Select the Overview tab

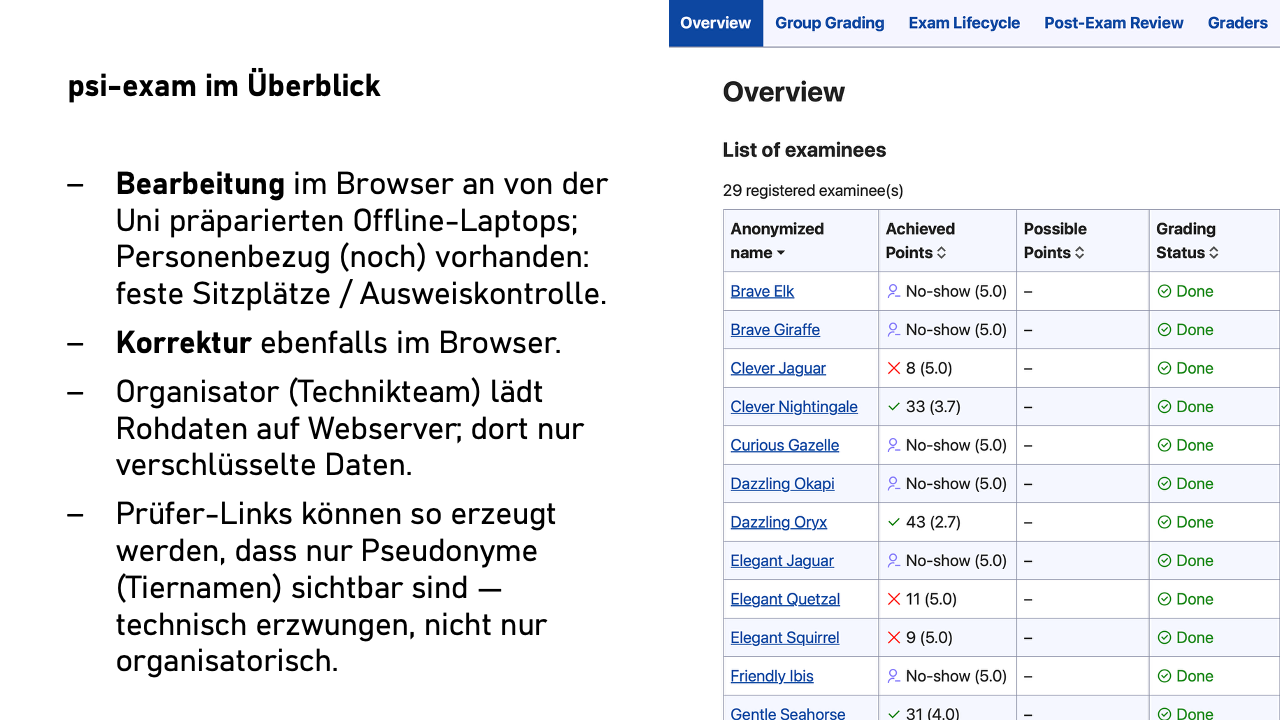715,23
